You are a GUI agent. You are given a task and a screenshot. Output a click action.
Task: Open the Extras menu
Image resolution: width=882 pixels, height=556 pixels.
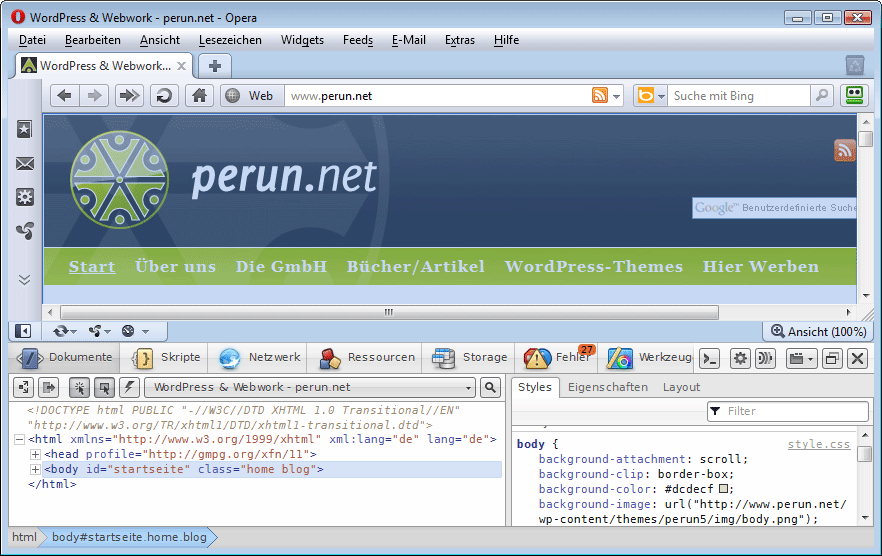(460, 40)
